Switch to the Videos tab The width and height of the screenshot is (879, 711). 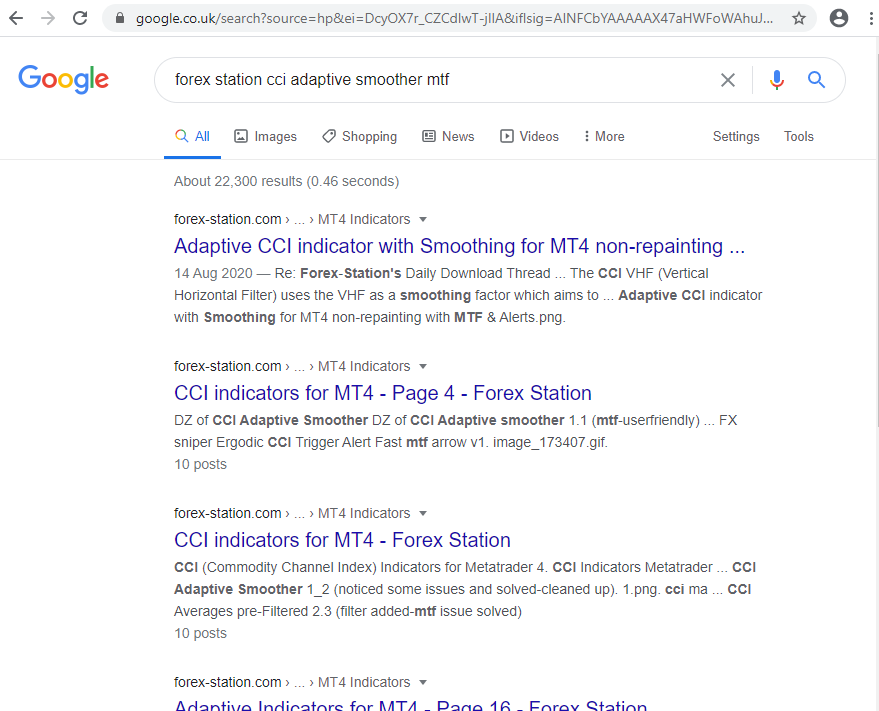pyautogui.click(x=529, y=136)
